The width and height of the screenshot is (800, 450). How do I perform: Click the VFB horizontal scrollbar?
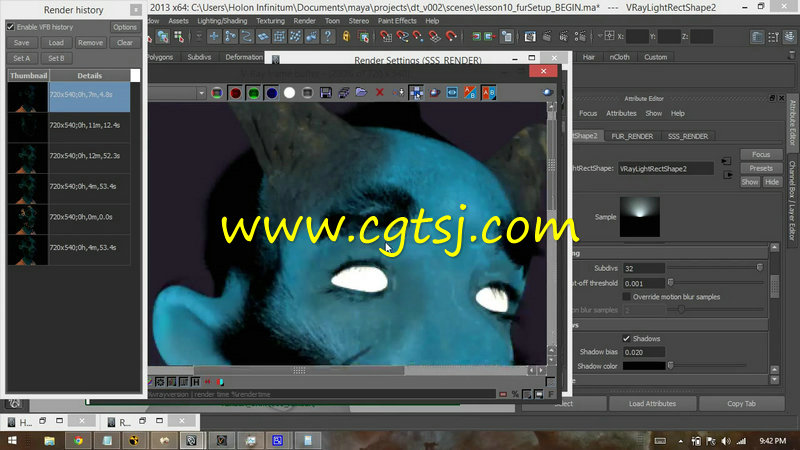pyautogui.click(x=299, y=370)
